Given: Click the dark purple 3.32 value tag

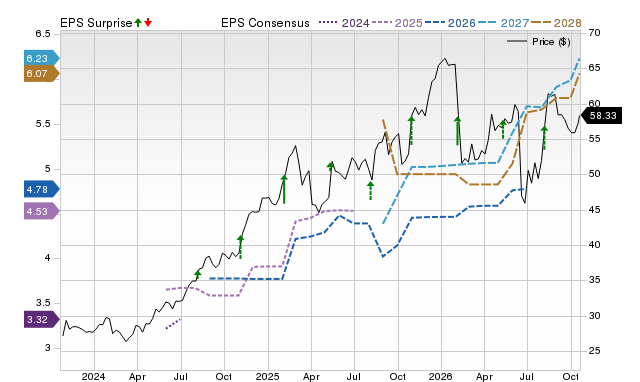Looking at the screenshot, I should pos(41,319).
